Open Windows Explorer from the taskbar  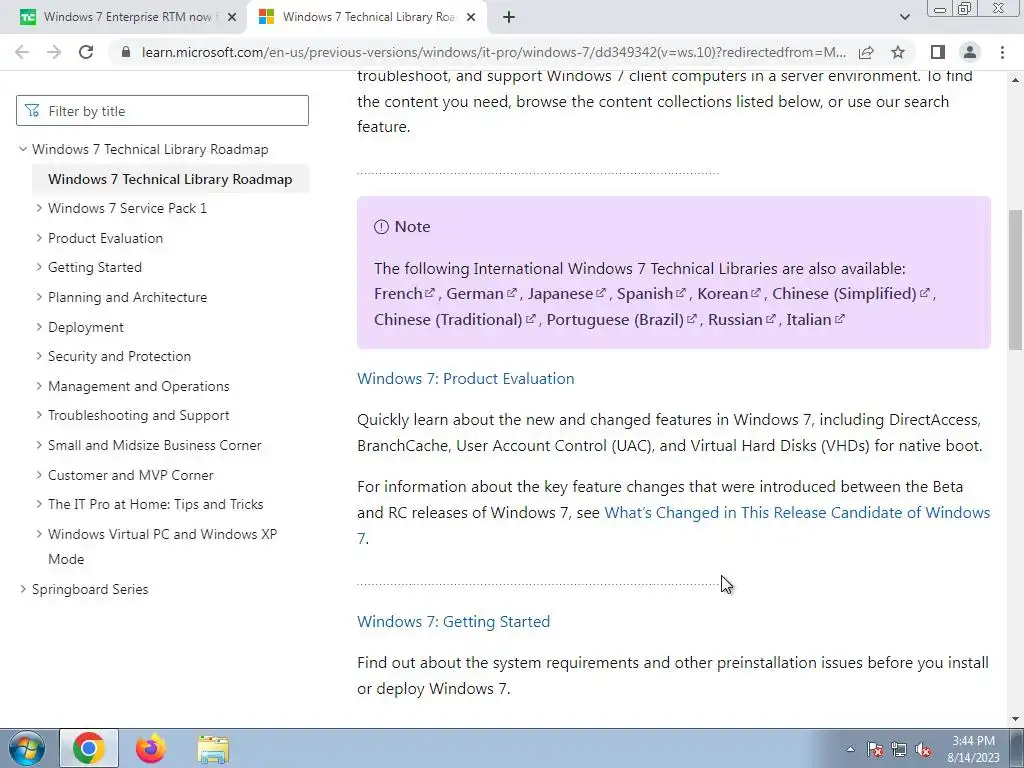coord(213,748)
